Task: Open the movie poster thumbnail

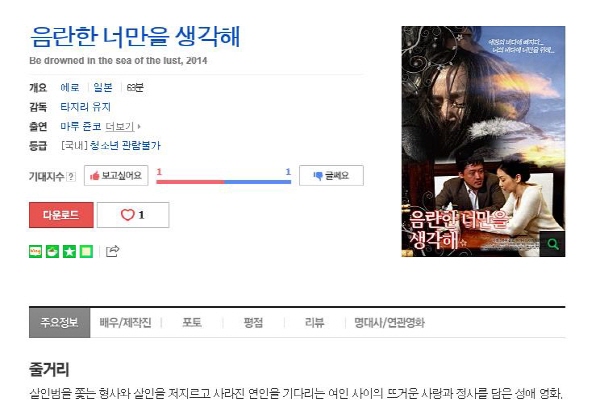Action: pos(483,141)
